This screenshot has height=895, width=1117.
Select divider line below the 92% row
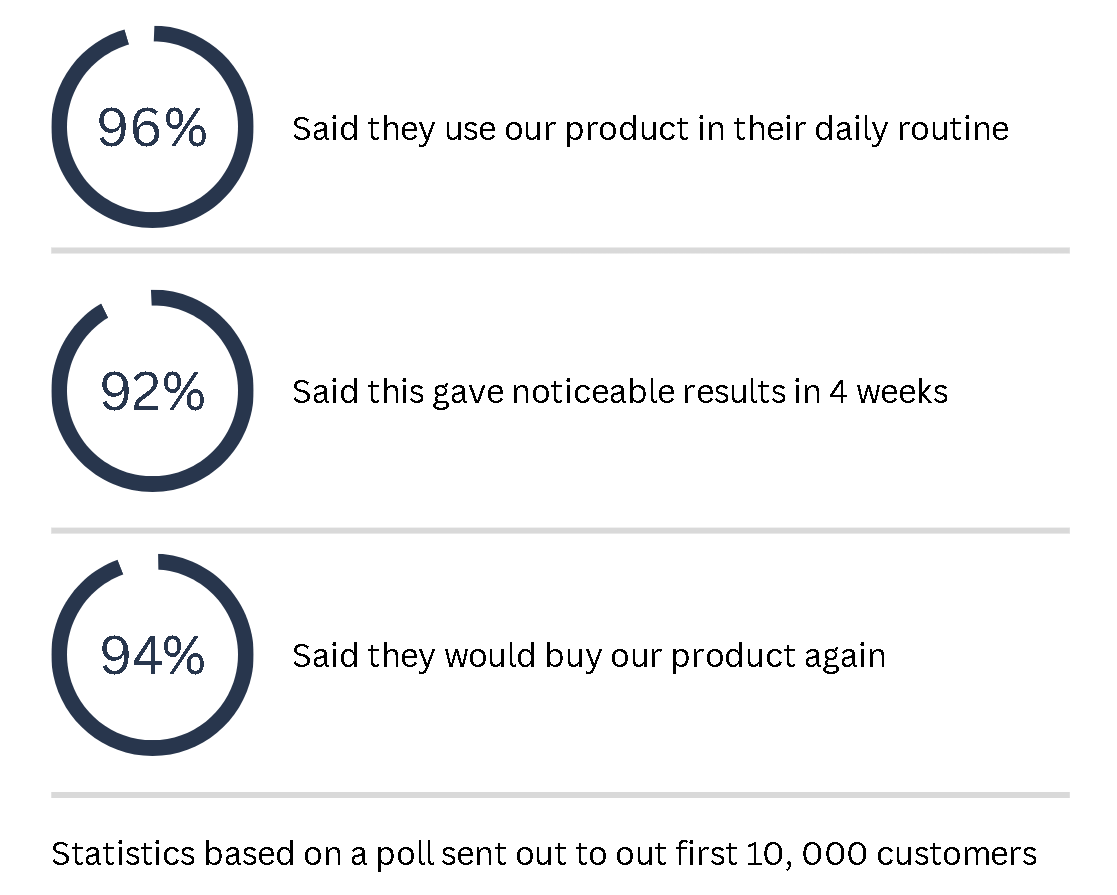coord(561,530)
